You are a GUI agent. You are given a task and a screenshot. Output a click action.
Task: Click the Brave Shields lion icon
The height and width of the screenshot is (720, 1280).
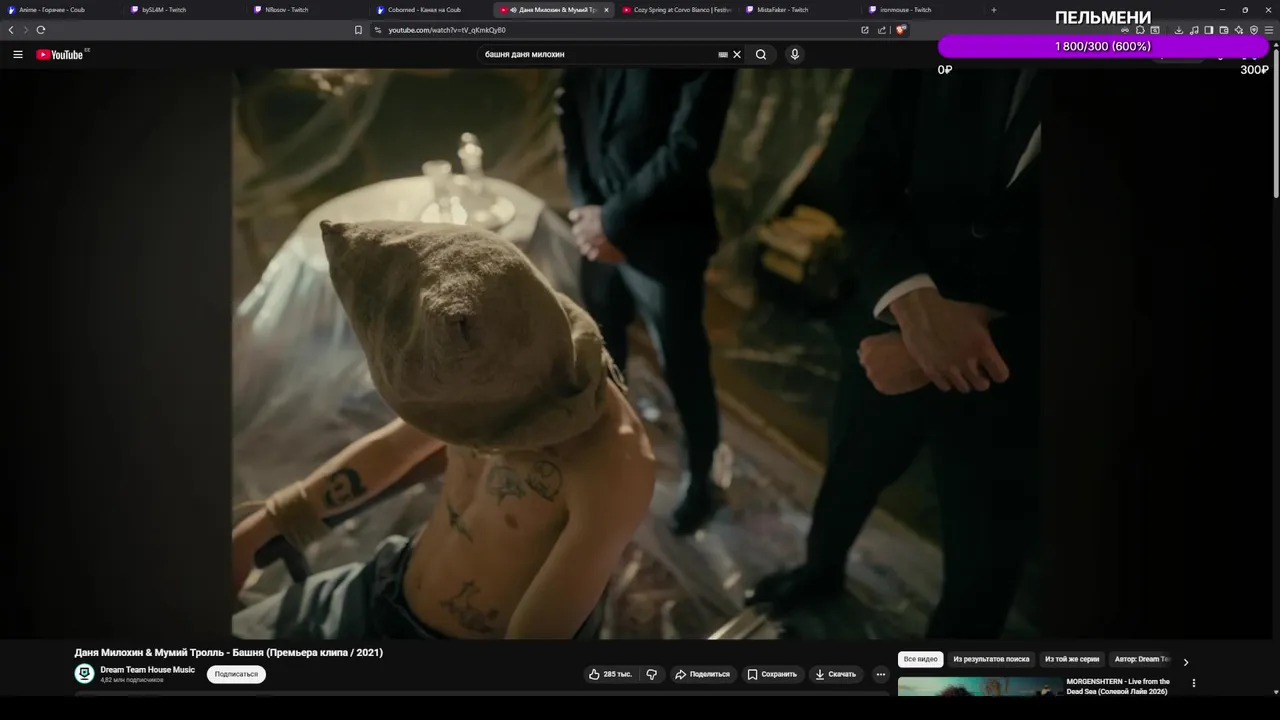901,30
